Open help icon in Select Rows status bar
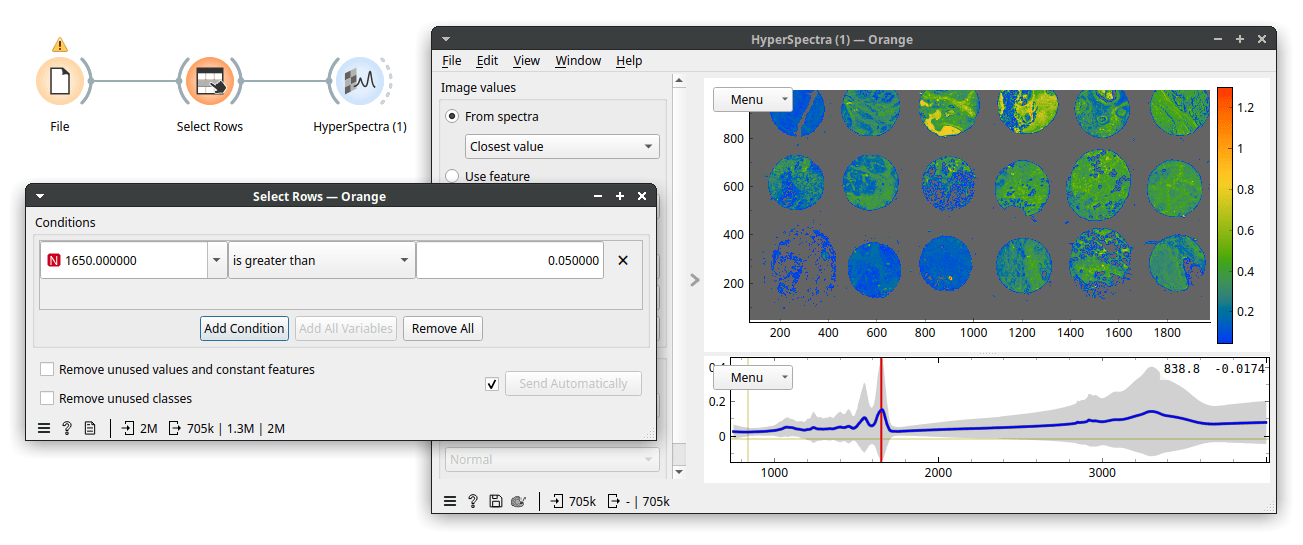Image resolution: width=1303 pixels, height=545 pixels. (67, 428)
